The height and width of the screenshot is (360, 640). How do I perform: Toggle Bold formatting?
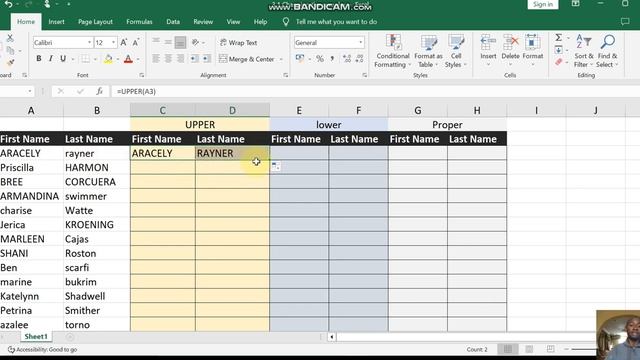[x=39, y=59]
